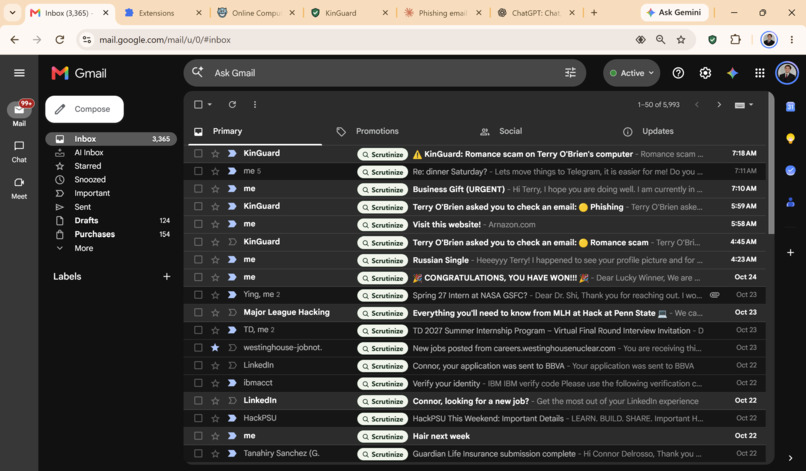Scrutinize the Verify your identity email
Viewport: 806px width, 471px height.
click(382, 384)
